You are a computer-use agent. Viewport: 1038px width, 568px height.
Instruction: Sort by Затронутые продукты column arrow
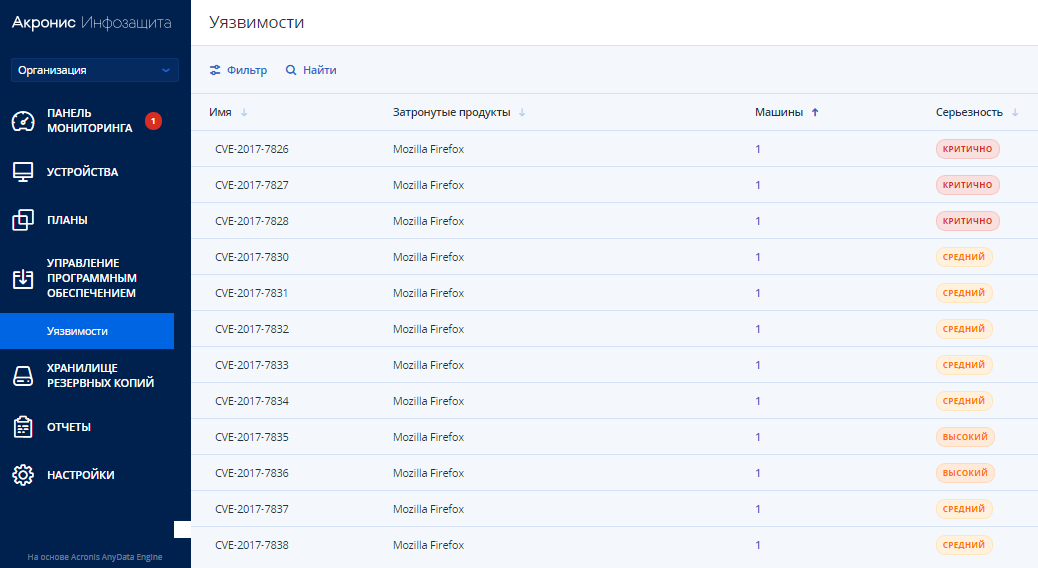(522, 113)
